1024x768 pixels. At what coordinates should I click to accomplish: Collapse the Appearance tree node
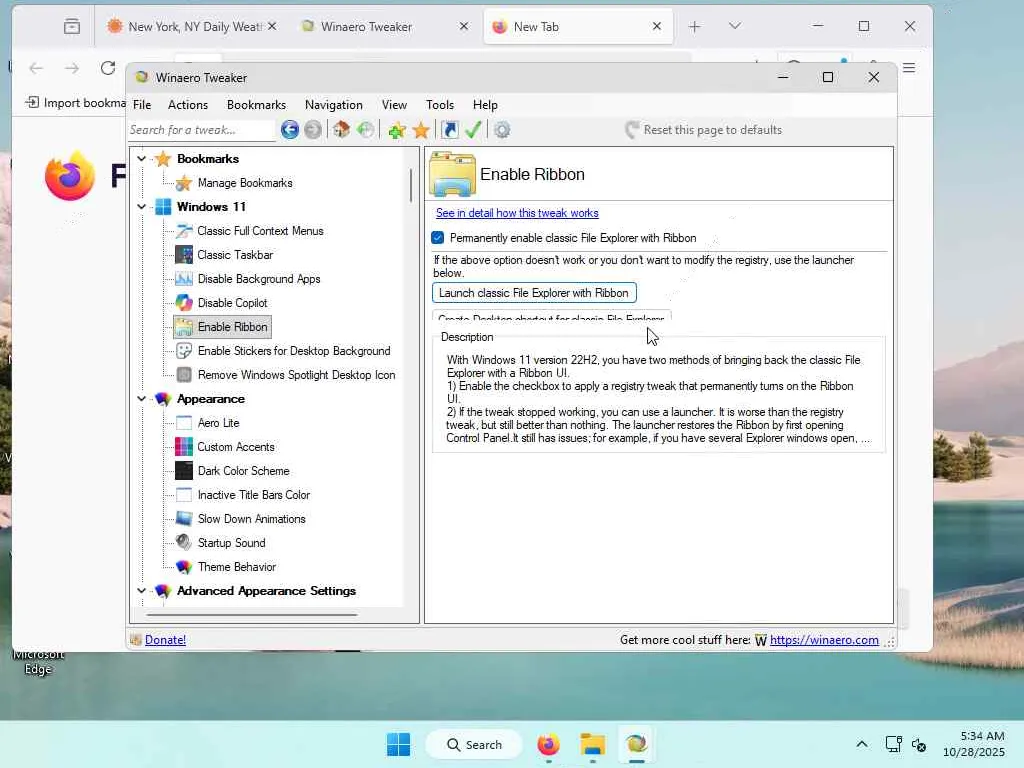pos(141,399)
